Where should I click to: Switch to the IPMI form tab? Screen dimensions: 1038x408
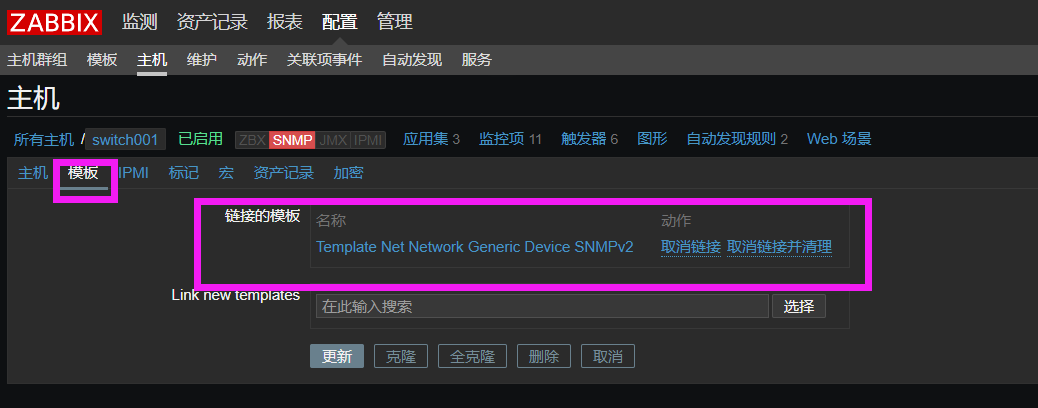133,174
